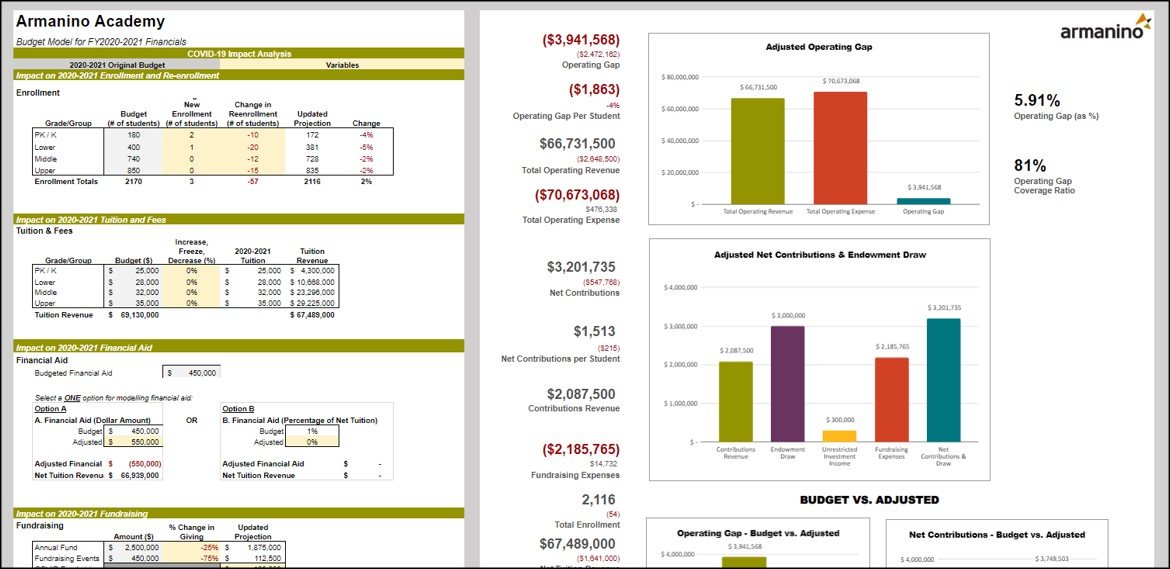Edit Option B Budget 1% cell
This screenshot has height=569, width=1170.
[x=311, y=431]
